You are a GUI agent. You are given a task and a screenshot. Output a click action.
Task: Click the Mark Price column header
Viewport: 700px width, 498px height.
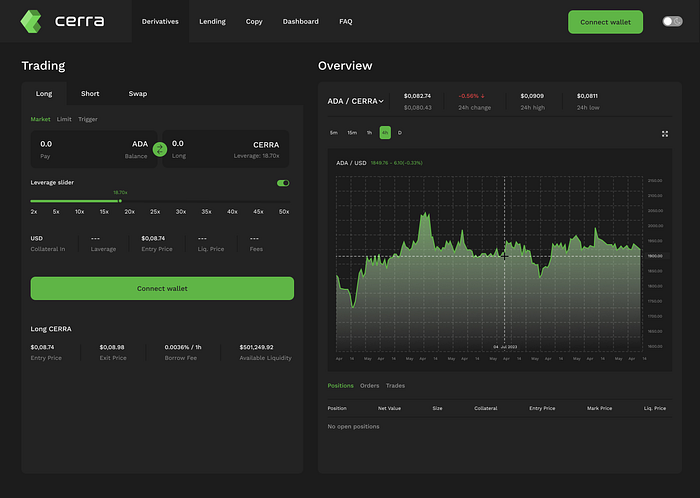click(599, 408)
